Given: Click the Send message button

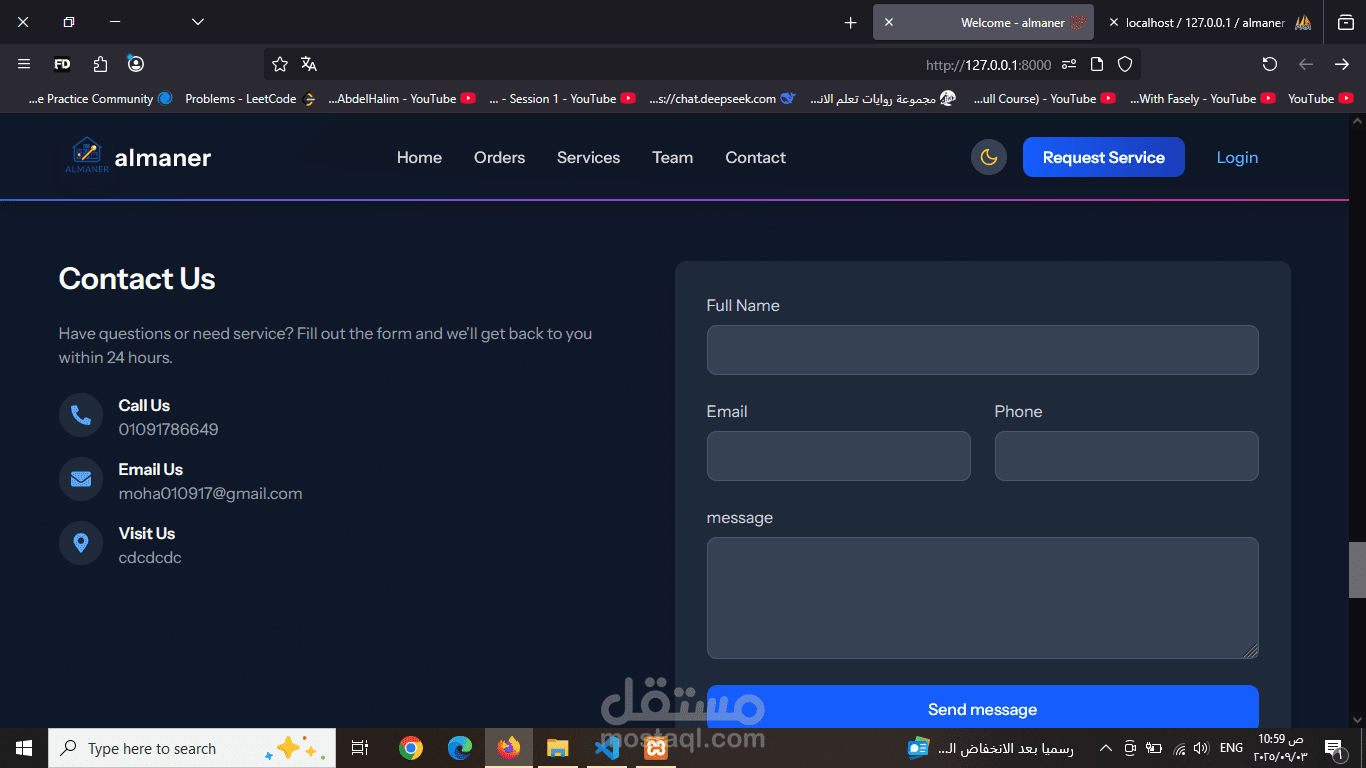Looking at the screenshot, I should (982, 708).
